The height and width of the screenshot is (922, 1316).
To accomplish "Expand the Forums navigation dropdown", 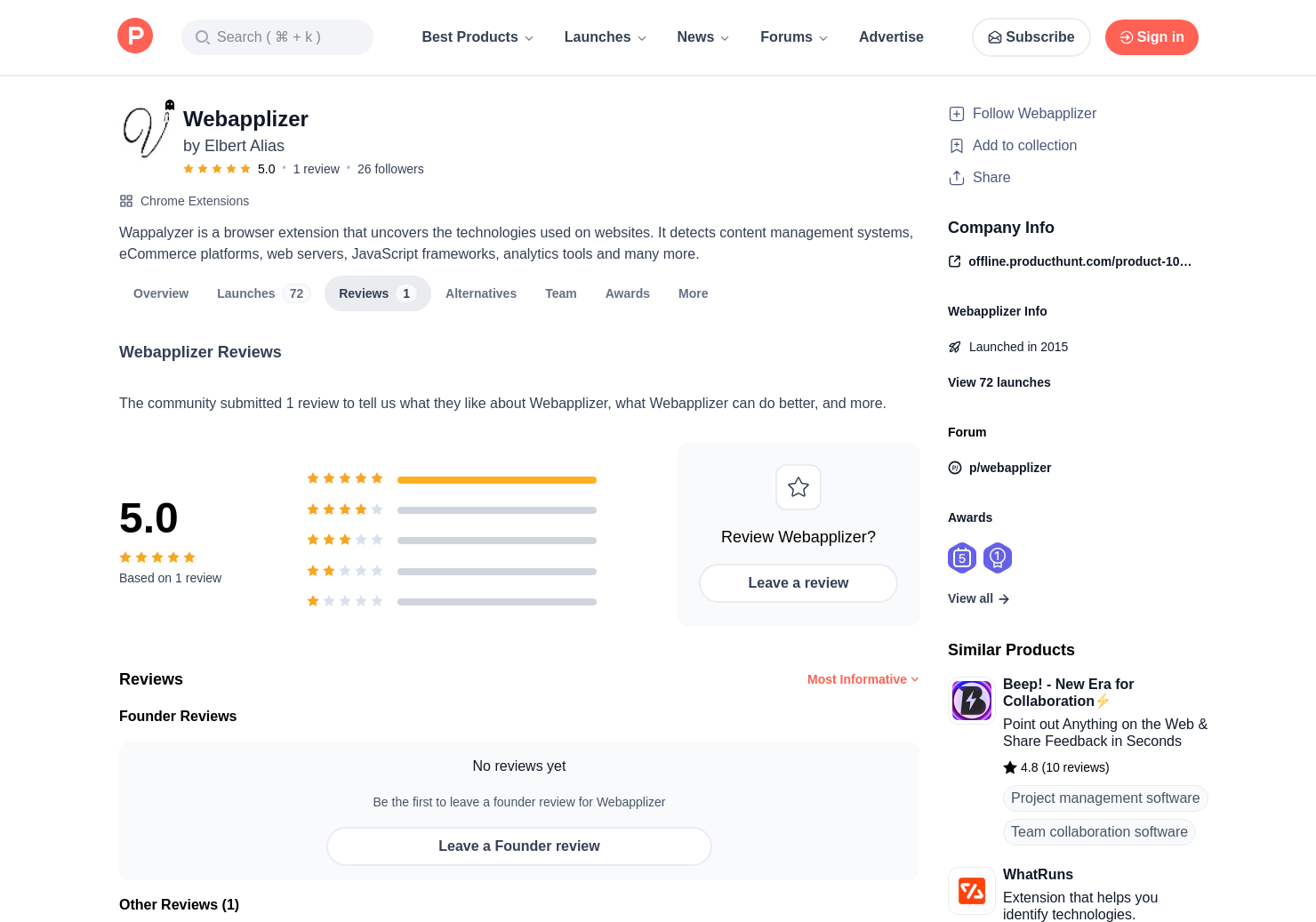I will point(793,37).
